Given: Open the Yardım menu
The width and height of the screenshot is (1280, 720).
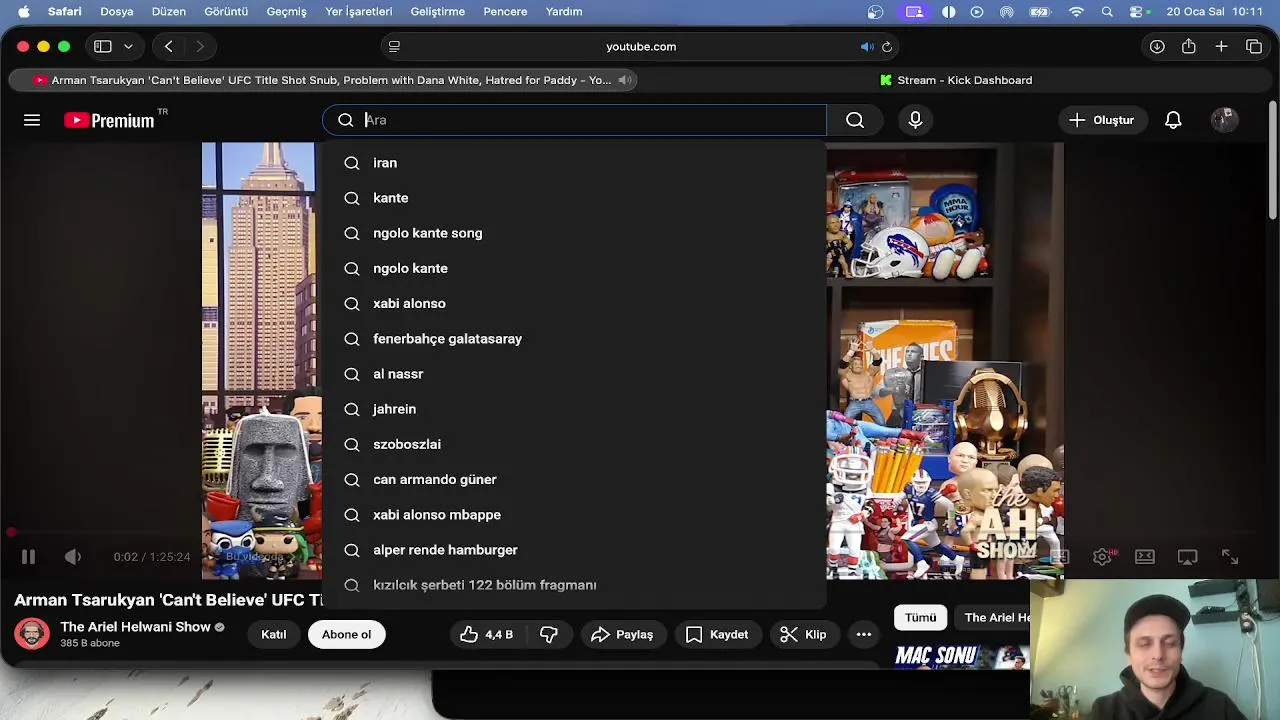Looking at the screenshot, I should tap(564, 11).
